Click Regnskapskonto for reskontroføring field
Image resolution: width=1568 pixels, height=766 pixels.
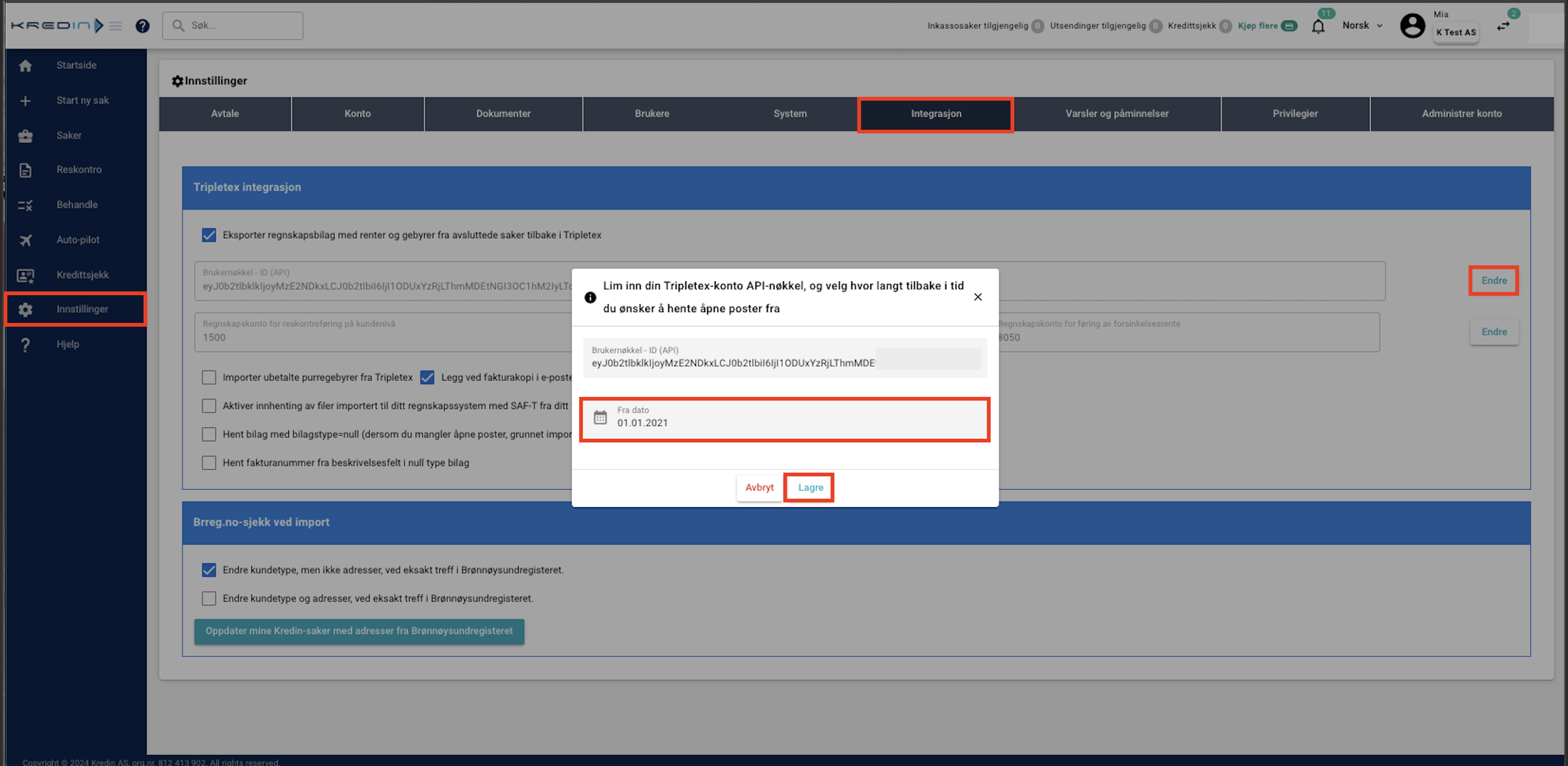coord(384,332)
